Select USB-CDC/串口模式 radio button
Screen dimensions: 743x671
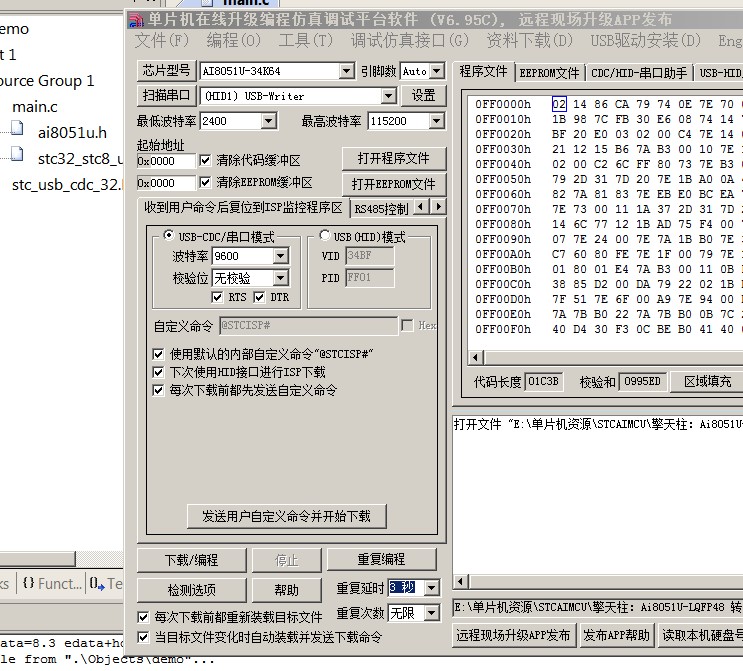[x=168, y=235]
